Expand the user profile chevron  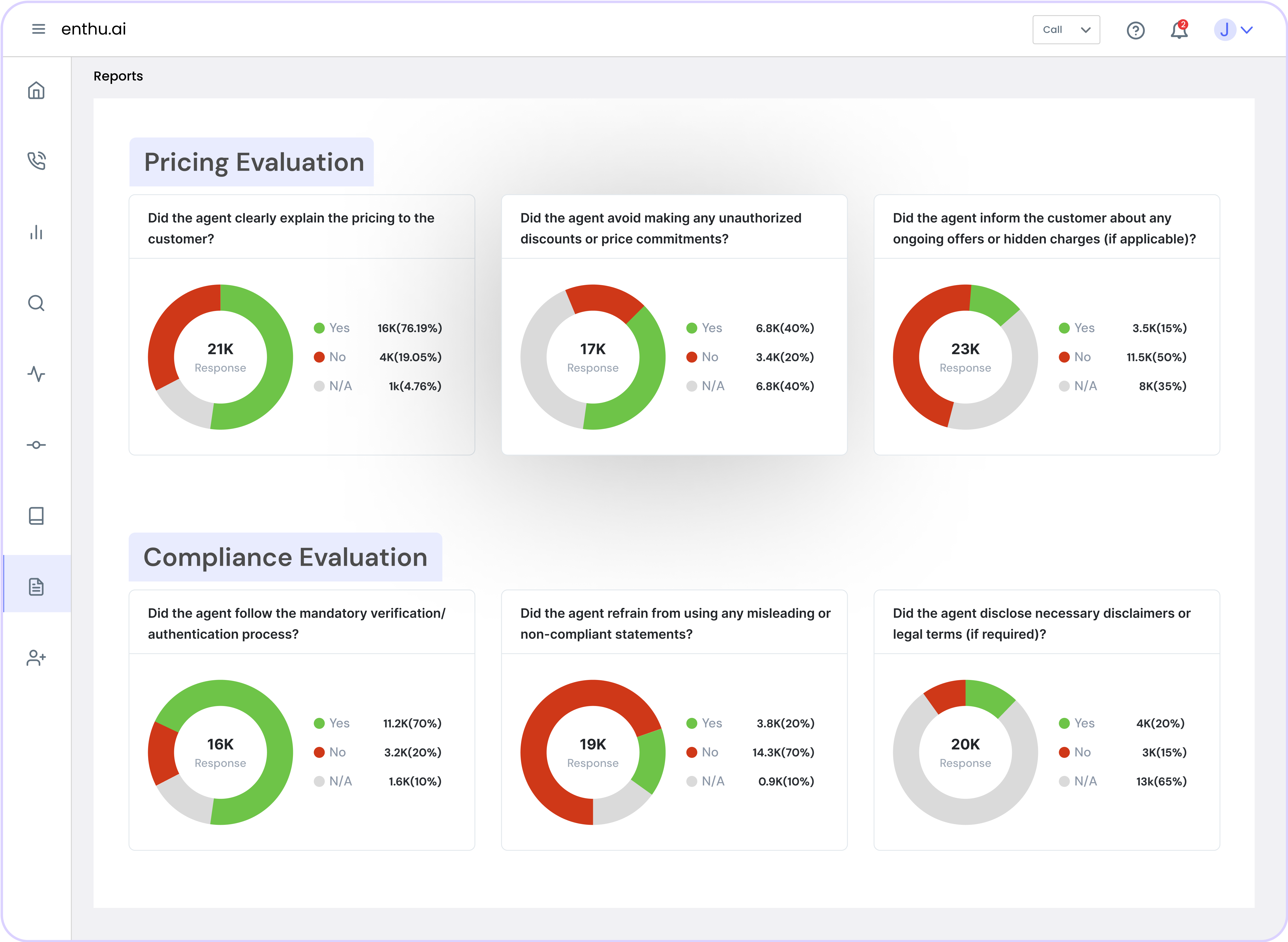coord(1247,30)
